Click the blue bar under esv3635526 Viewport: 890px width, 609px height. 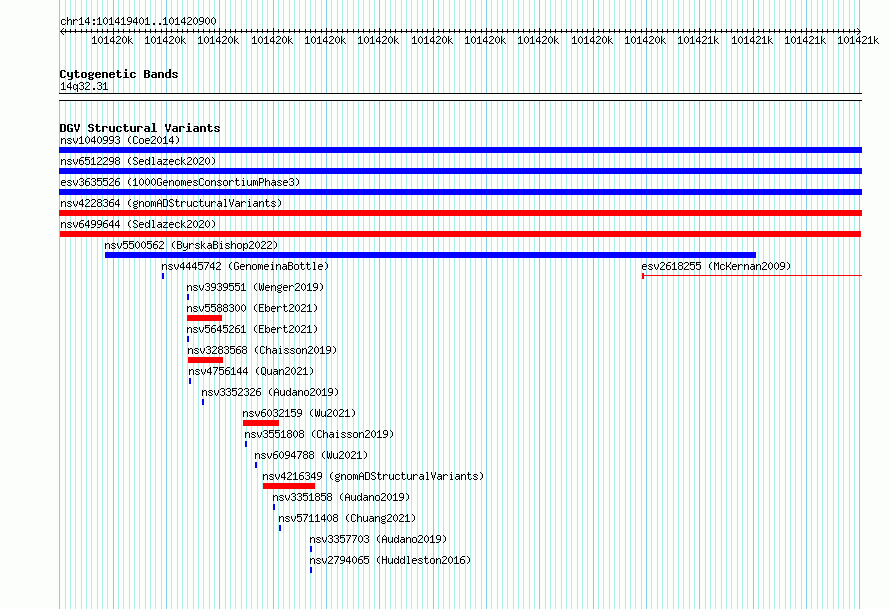pos(460,192)
